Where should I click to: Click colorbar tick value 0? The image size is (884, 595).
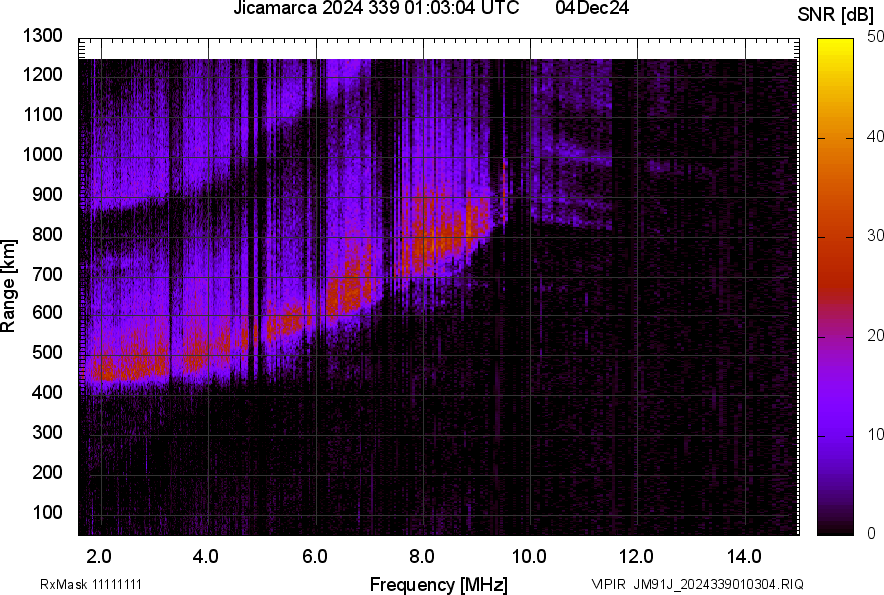click(x=872, y=533)
